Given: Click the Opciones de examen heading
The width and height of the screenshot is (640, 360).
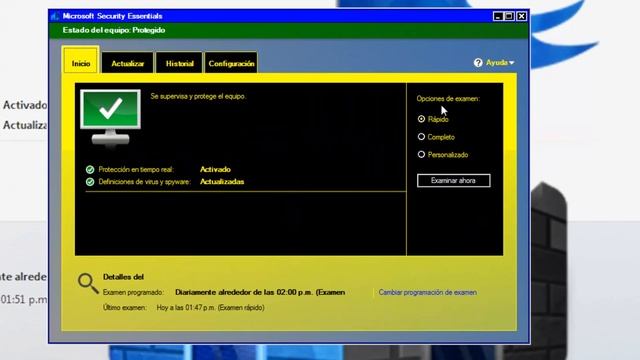Looking at the screenshot, I should (x=448, y=98).
